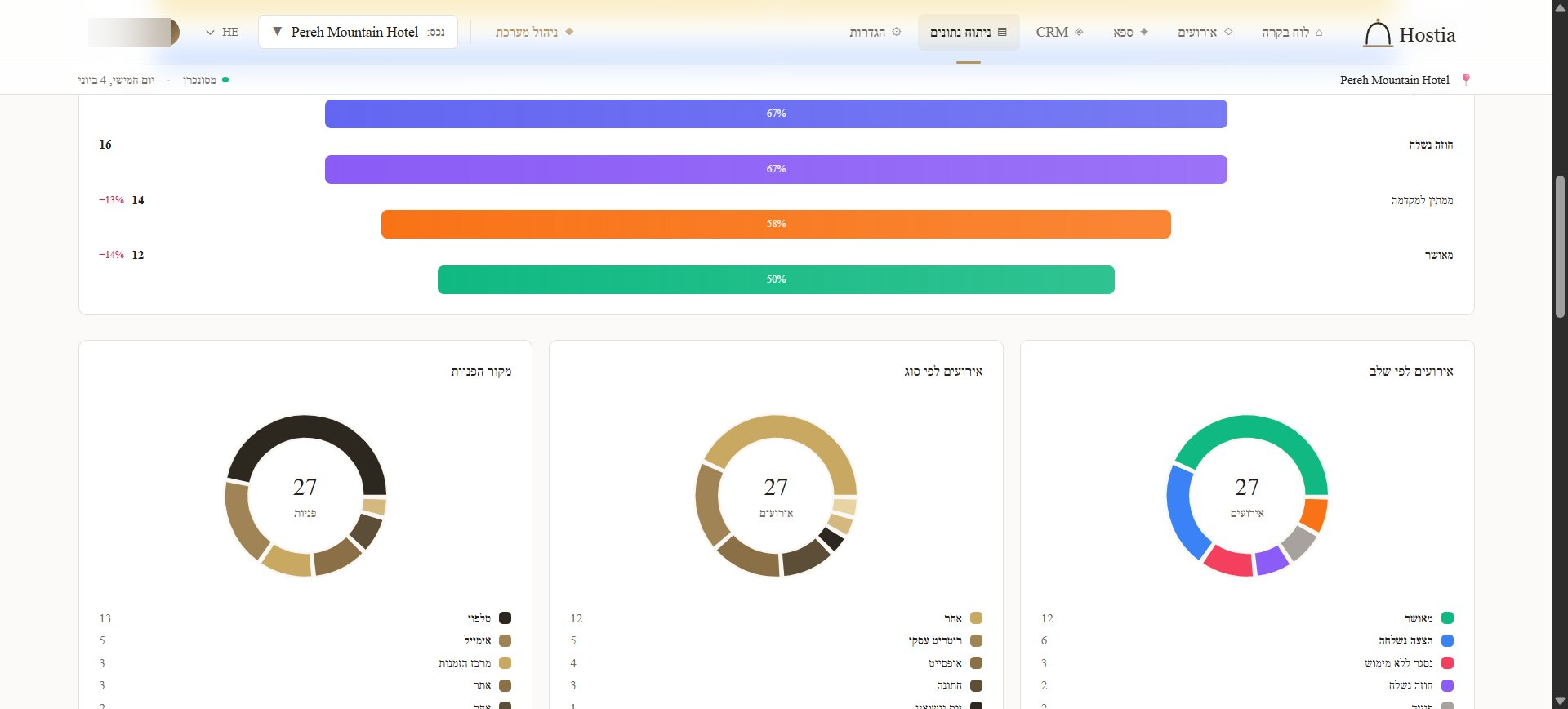
Task: Click the green 50% מאושר funnel bar
Action: tap(776, 279)
